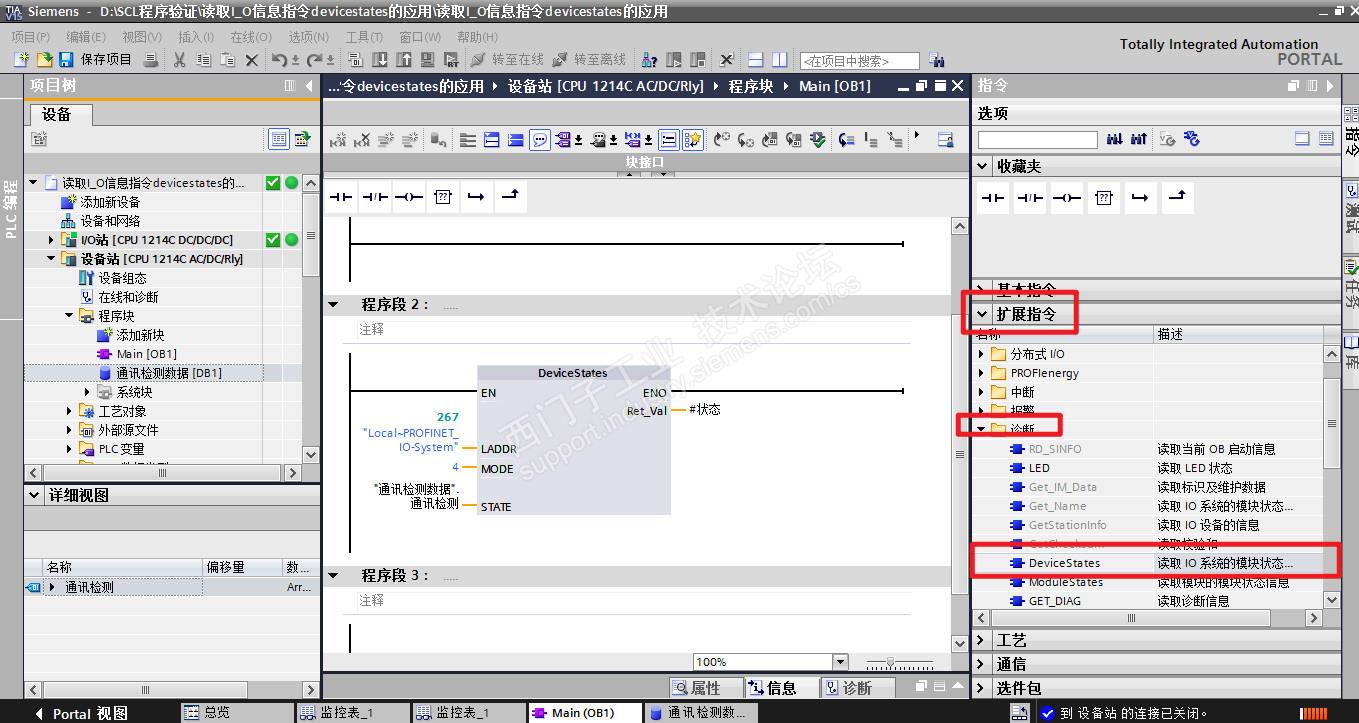Click the download to device icon
Viewport: 1359px width, 723px height.
[x=380, y=60]
